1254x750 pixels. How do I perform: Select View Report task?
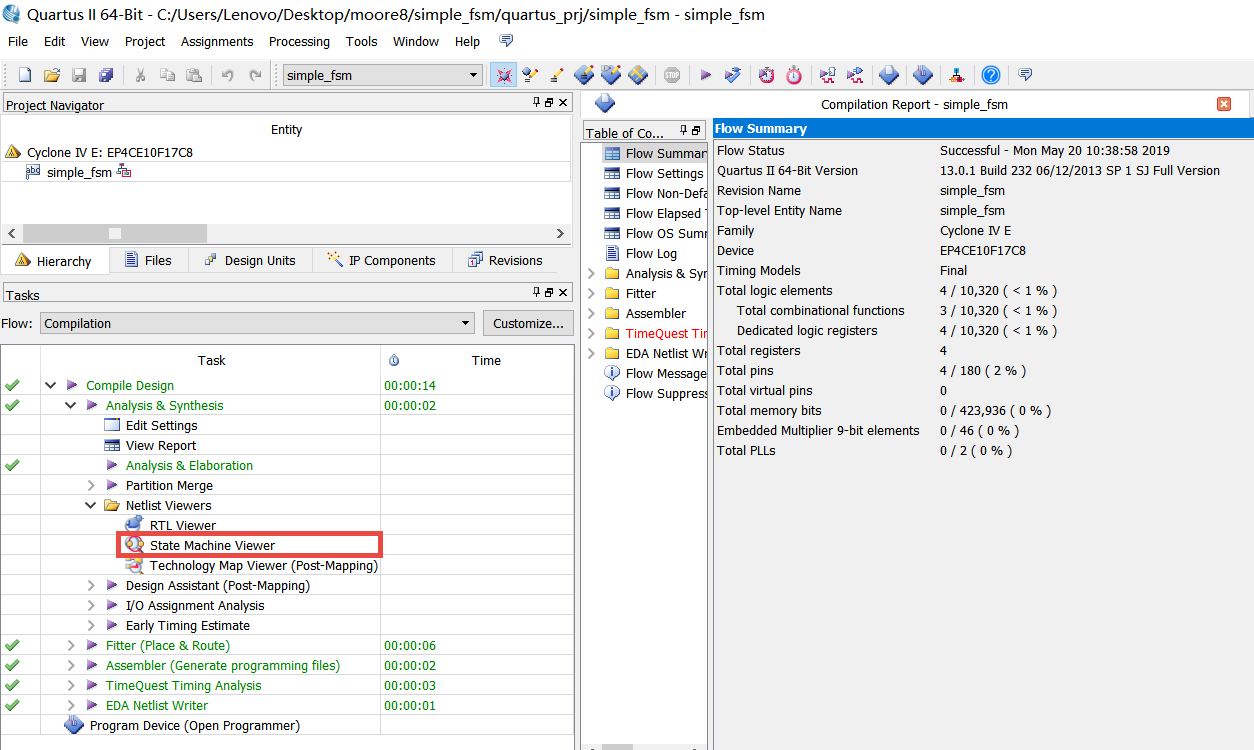160,445
